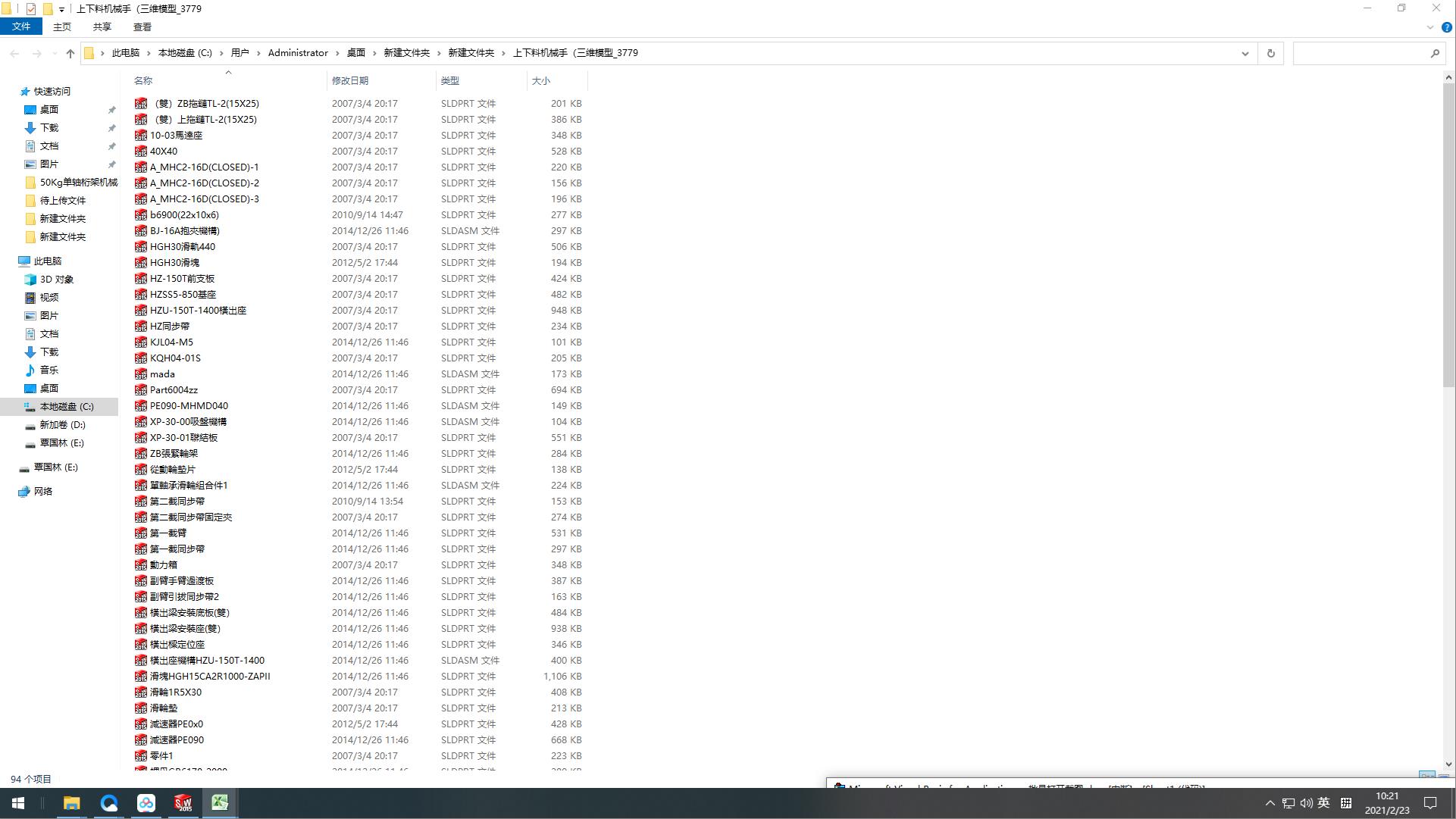
Task: Toggle the IME language indicator 英
Action: point(1323,803)
